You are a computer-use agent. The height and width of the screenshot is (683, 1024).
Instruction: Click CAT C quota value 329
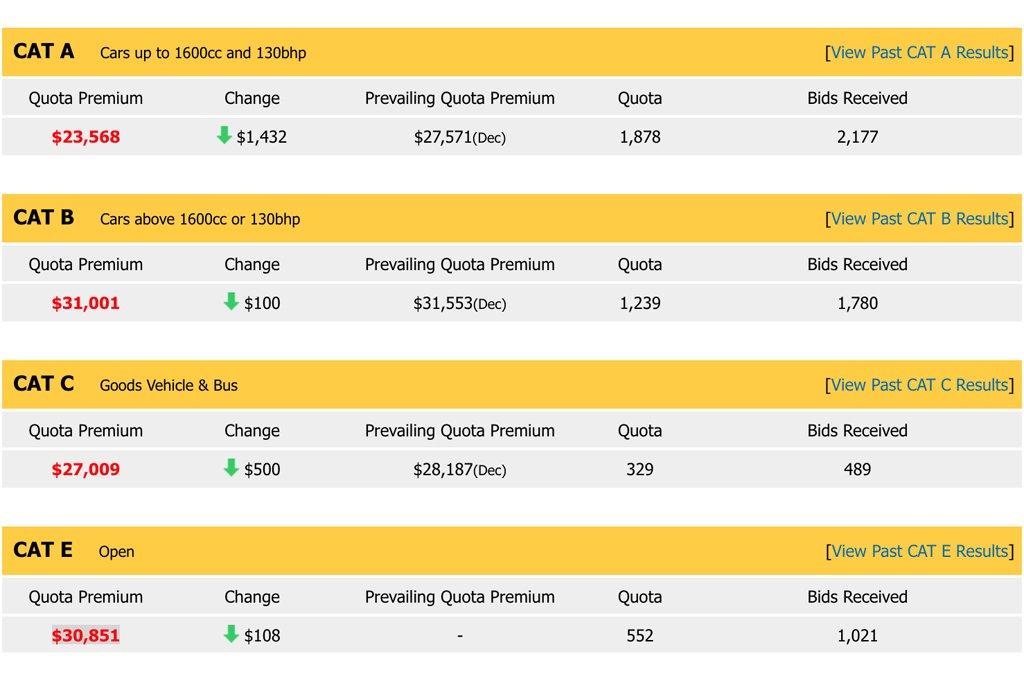pos(640,469)
